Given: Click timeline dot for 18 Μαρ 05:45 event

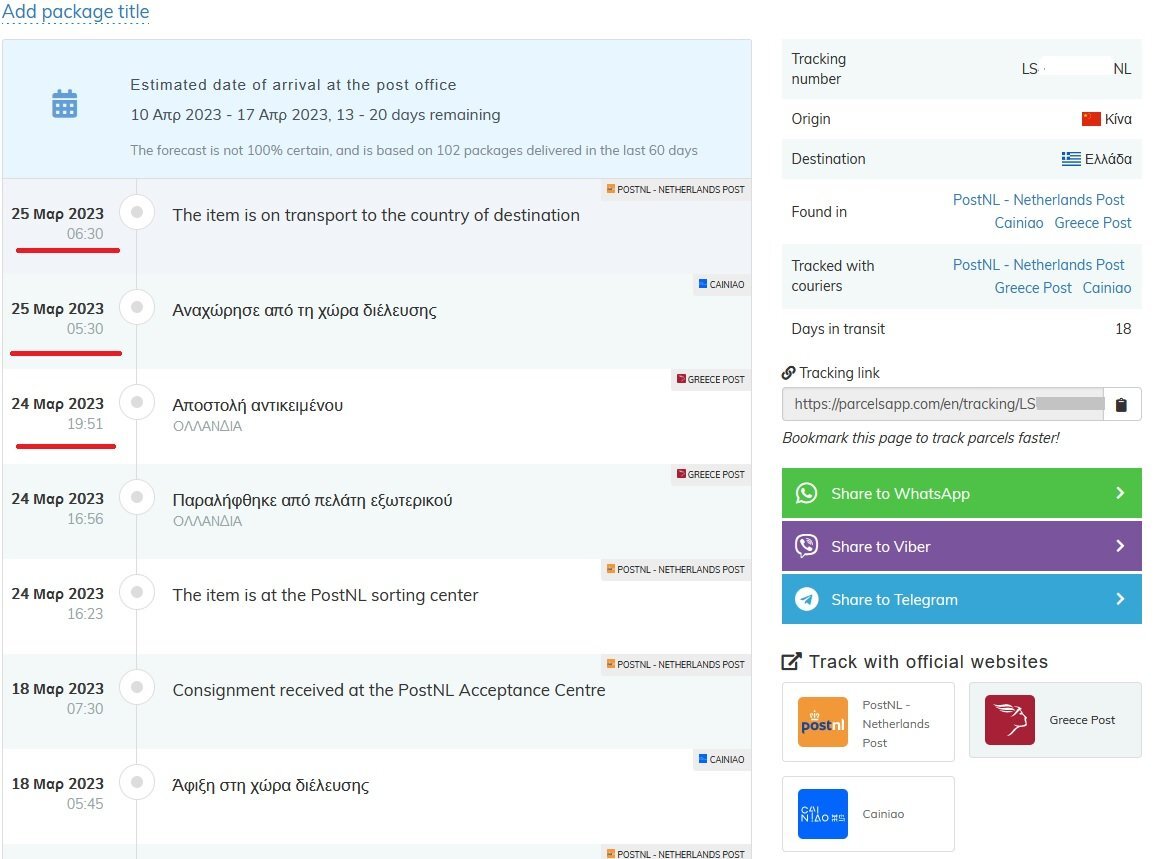Looking at the screenshot, I should 137,782.
